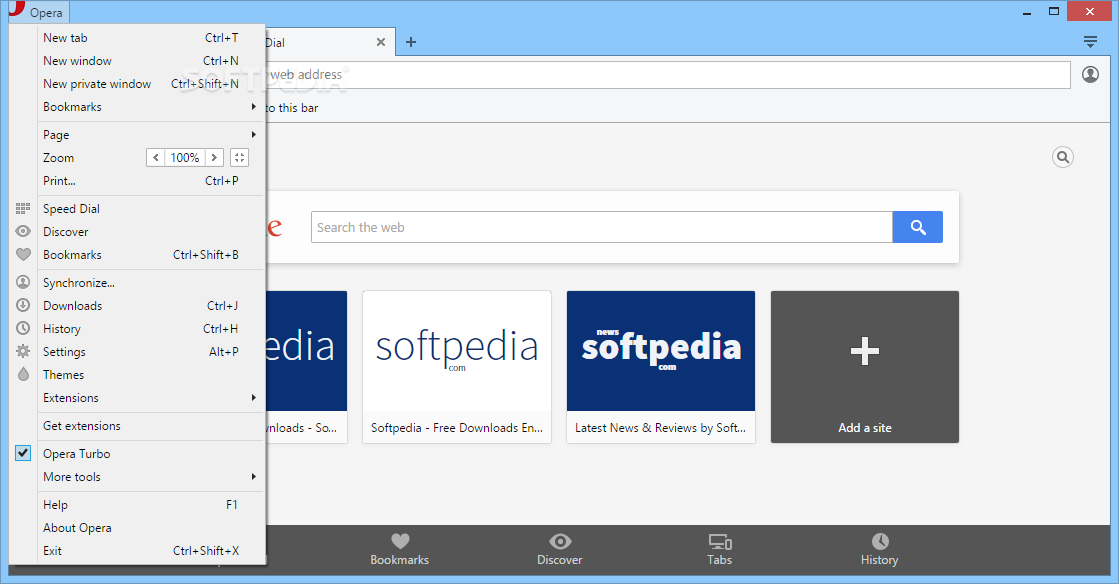Click the Downloads arrow icon in menu
The image size is (1119, 584).
[23, 305]
